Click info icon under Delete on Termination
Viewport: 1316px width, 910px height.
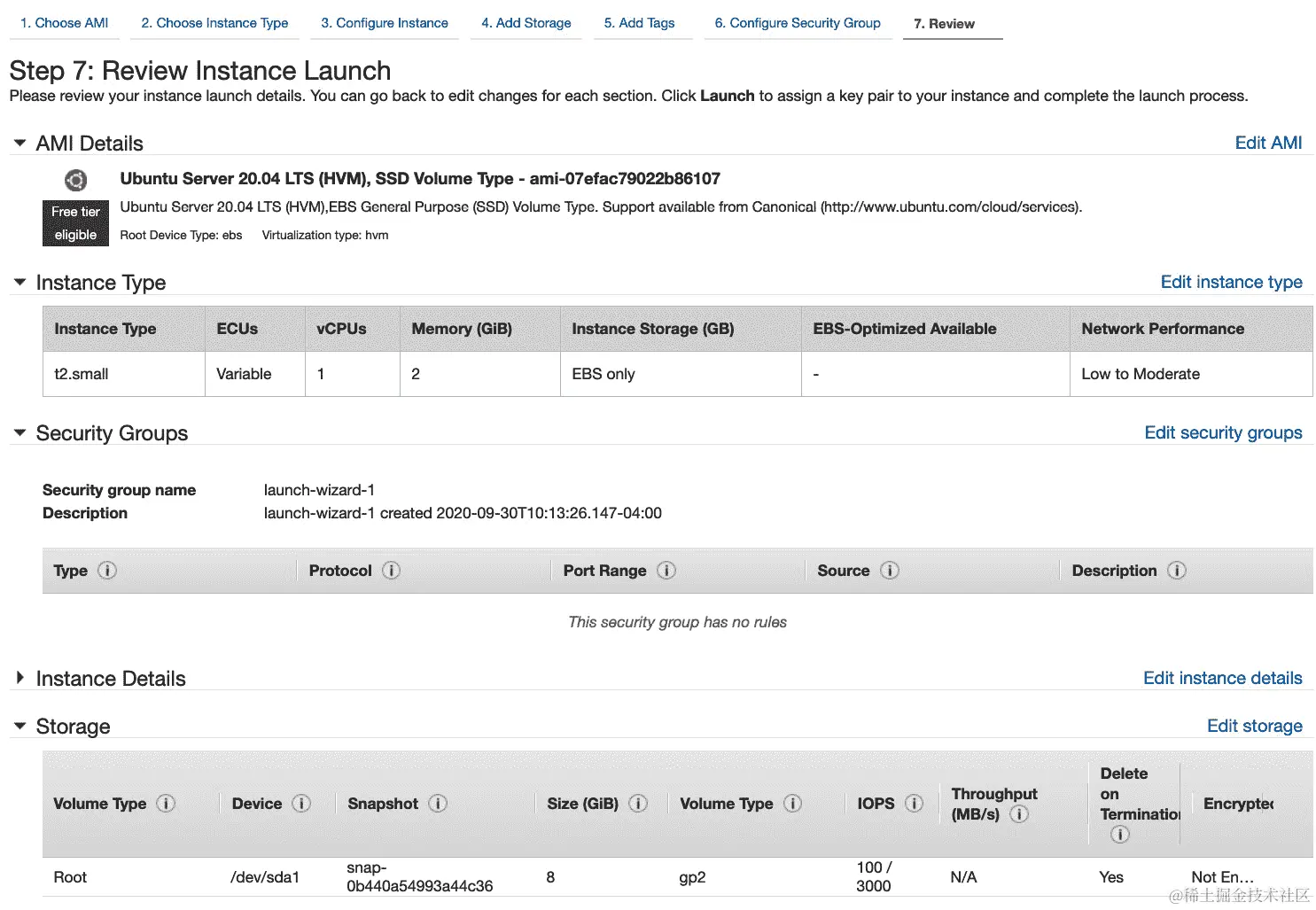pyautogui.click(x=1120, y=835)
